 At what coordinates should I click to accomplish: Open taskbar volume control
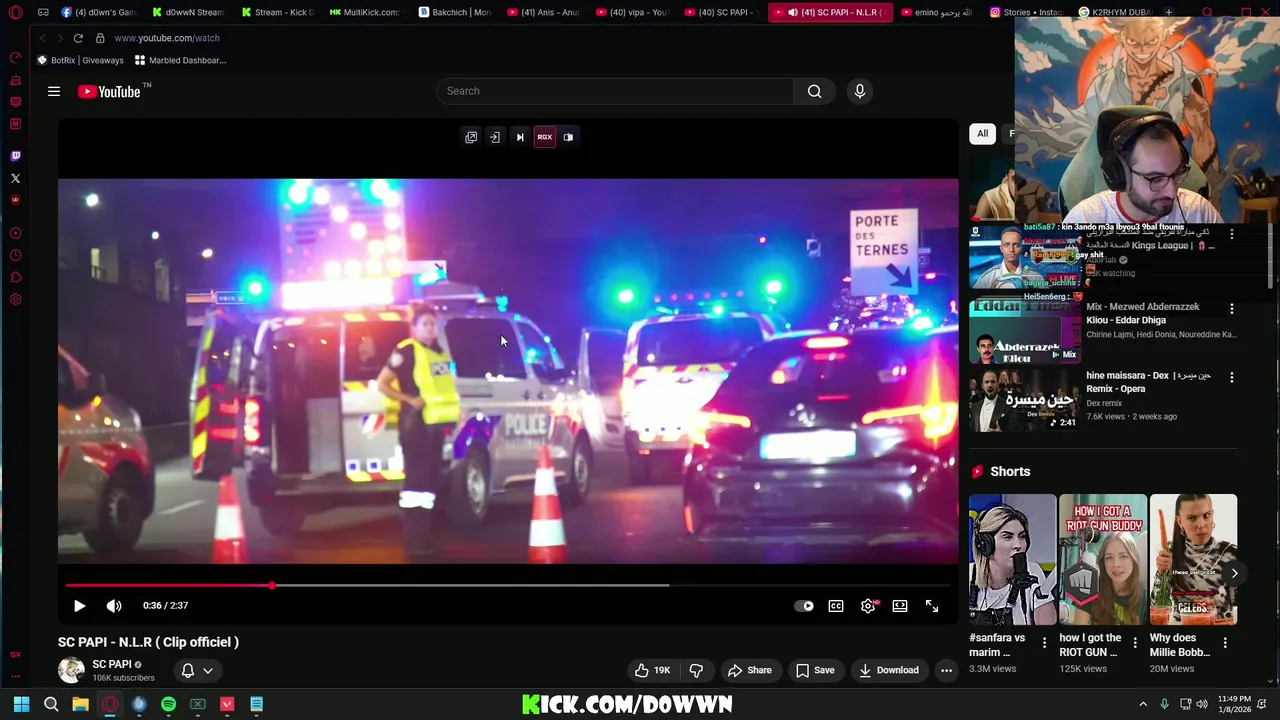(1202, 704)
